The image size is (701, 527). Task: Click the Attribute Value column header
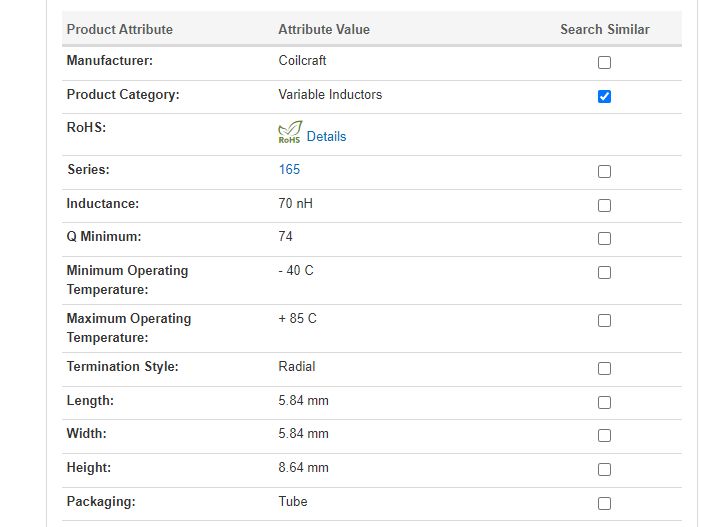(324, 29)
